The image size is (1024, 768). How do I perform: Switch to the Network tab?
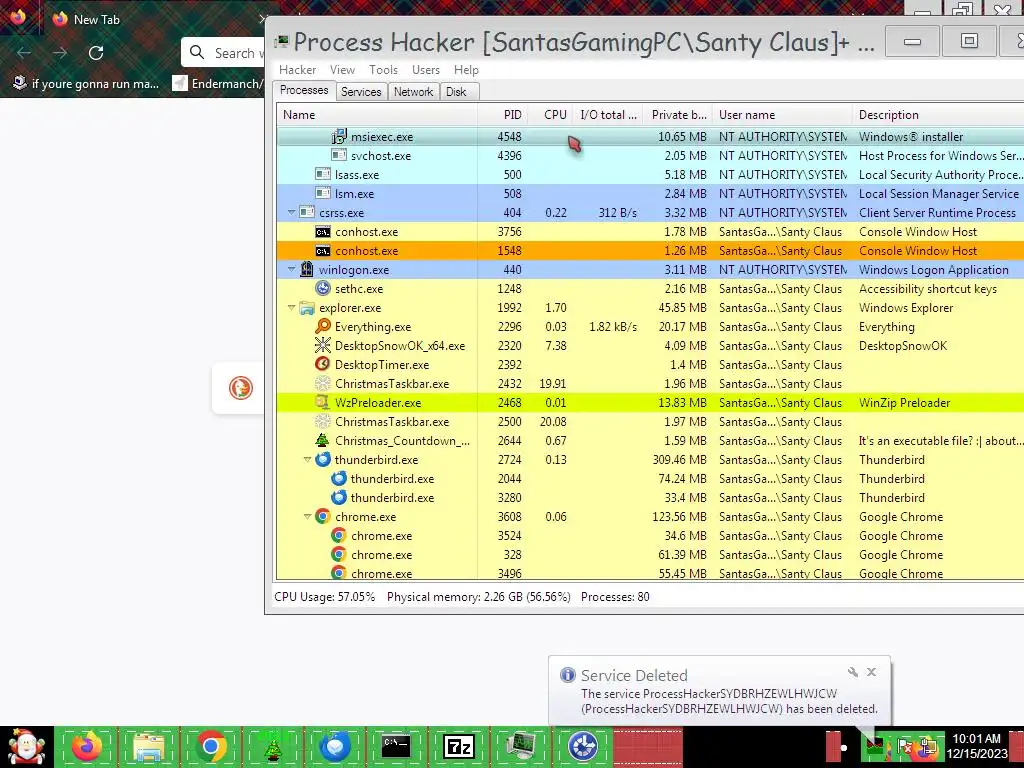(x=413, y=92)
